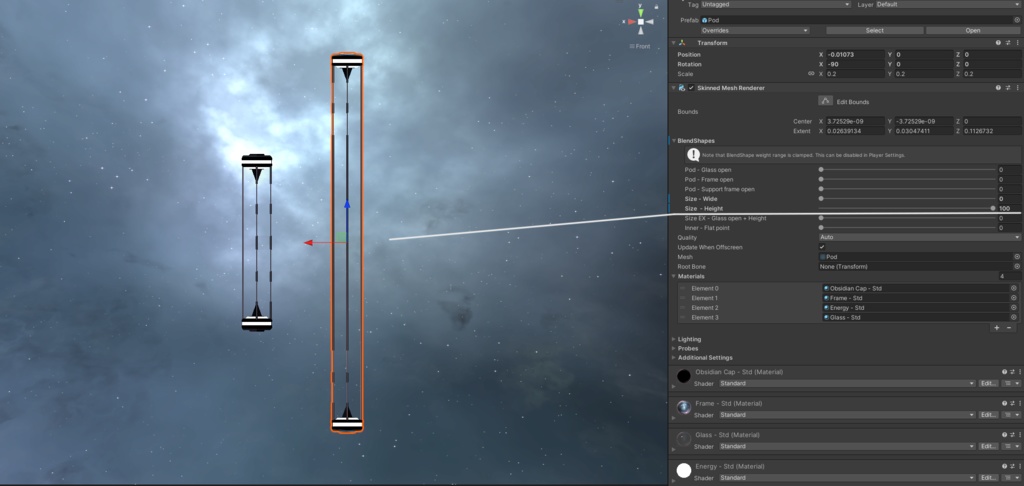Open object picker for Energy - Std element
The image size is (1024, 486).
1014,308
